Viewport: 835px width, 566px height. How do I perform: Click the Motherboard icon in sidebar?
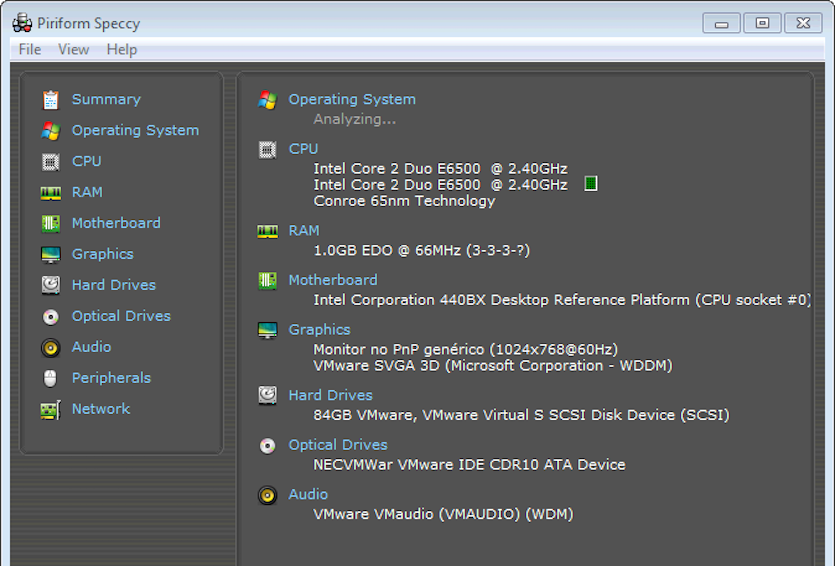coord(51,224)
